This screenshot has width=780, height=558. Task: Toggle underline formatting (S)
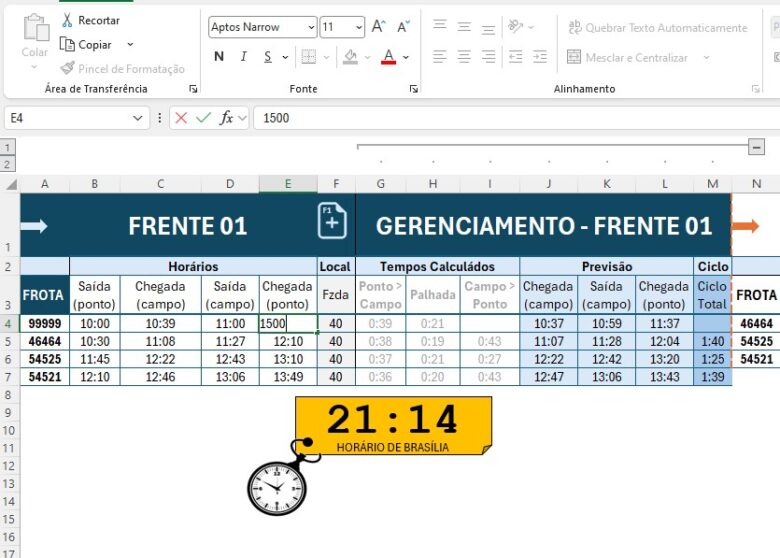(269, 57)
